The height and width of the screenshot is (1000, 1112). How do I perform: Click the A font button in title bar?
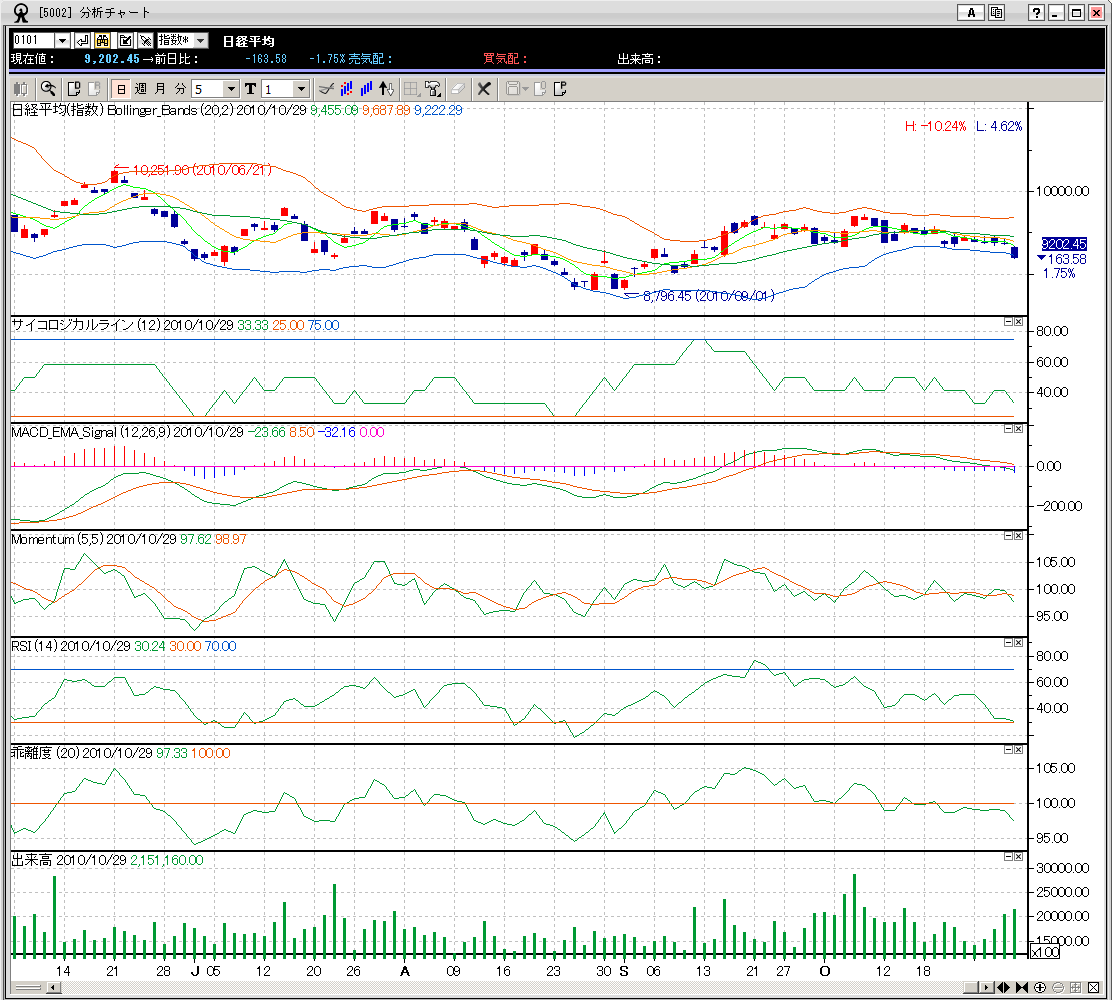click(x=970, y=13)
